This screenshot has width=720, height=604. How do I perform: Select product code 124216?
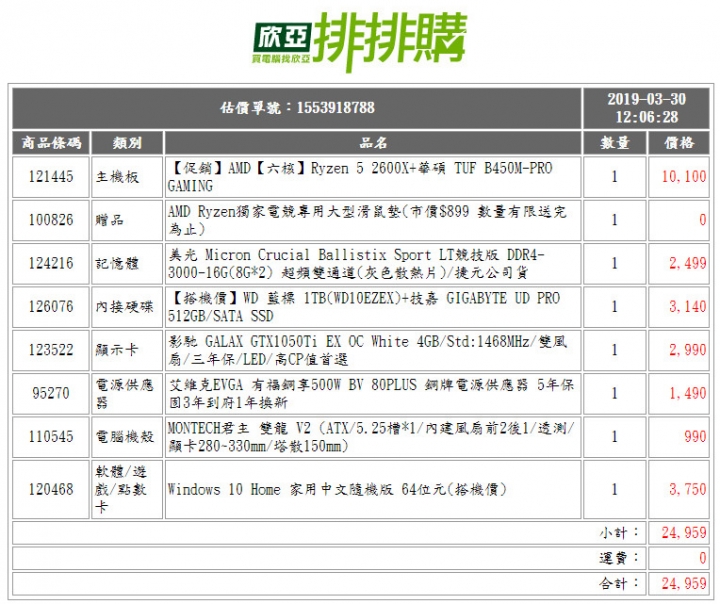(x=51, y=264)
